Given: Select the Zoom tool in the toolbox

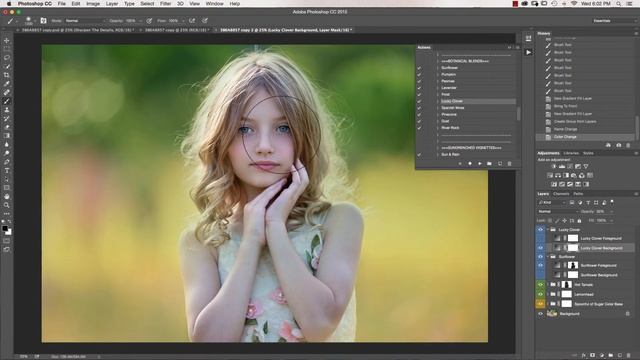Looking at the screenshot, I should point(7,205).
